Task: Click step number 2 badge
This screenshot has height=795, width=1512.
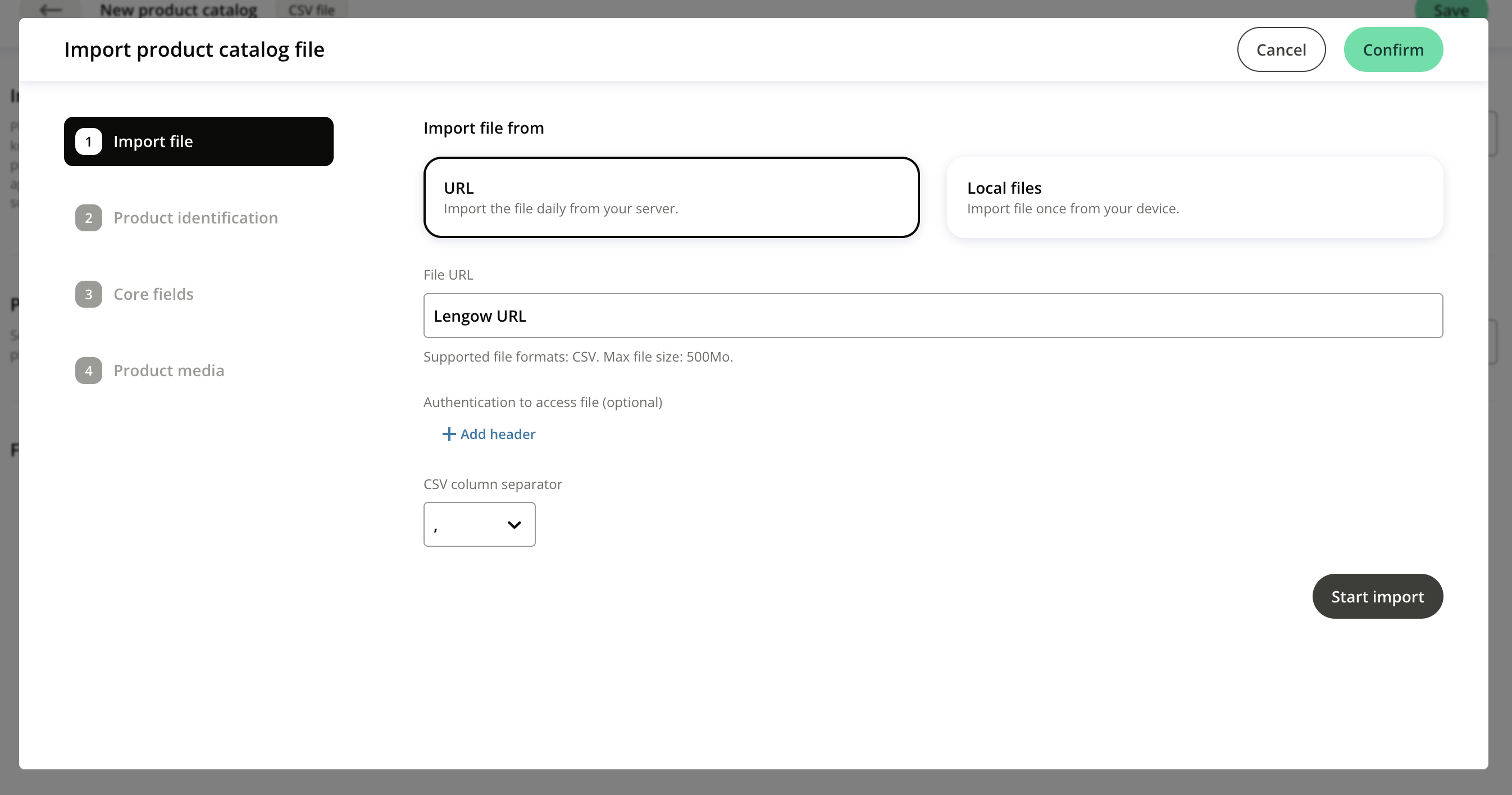Action: coord(89,218)
